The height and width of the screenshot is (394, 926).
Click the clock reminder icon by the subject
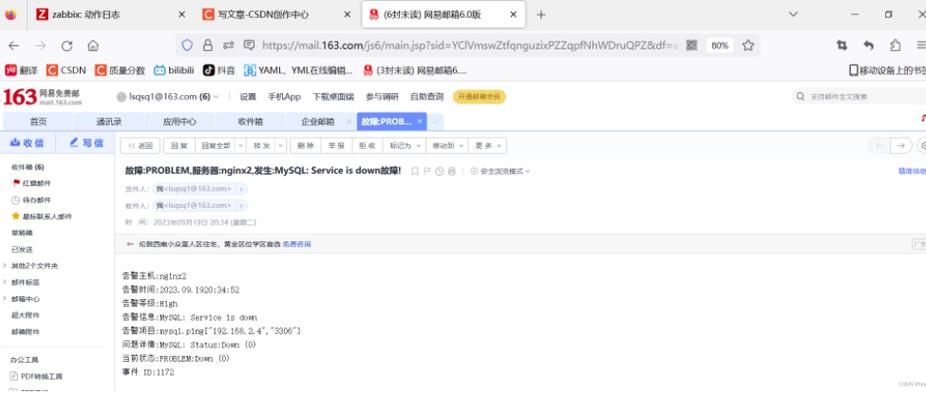439,171
